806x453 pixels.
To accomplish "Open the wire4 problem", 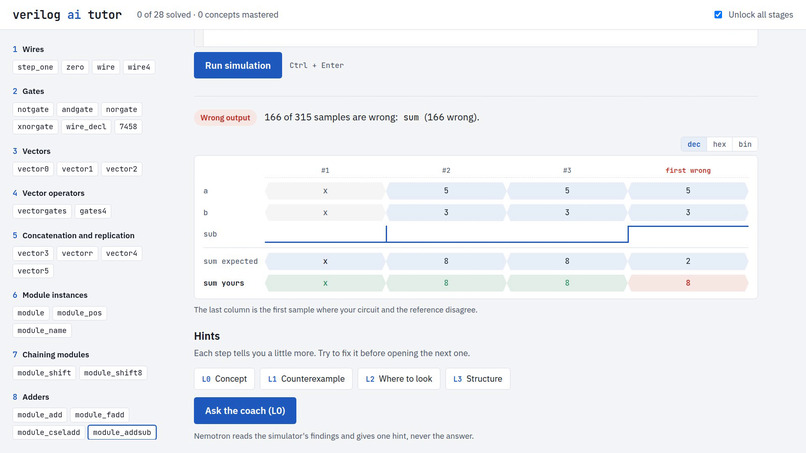I will pyautogui.click(x=139, y=67).
